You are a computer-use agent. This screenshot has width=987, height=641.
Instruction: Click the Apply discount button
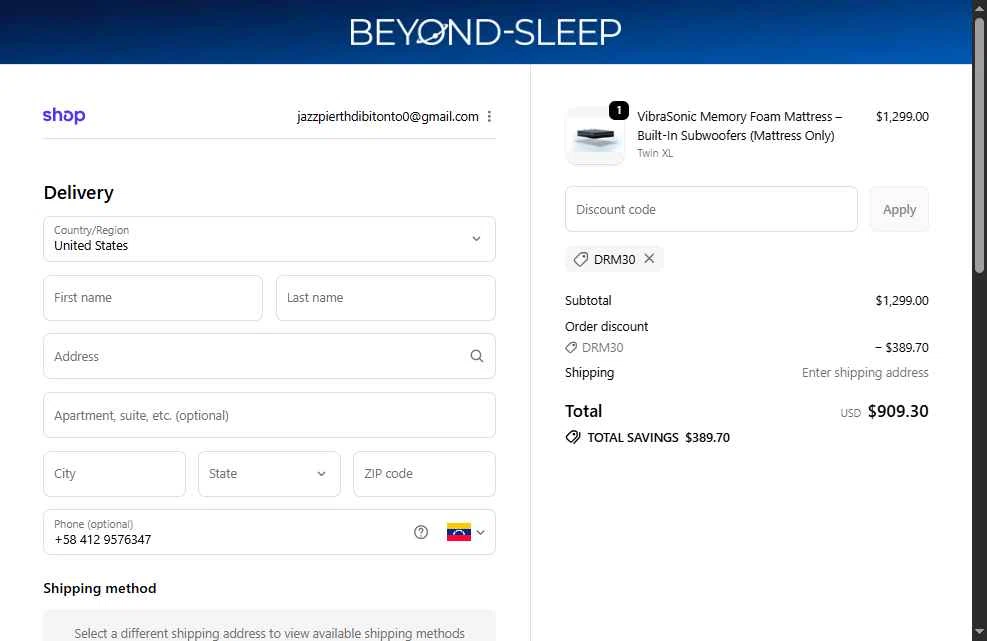point(899,209)
